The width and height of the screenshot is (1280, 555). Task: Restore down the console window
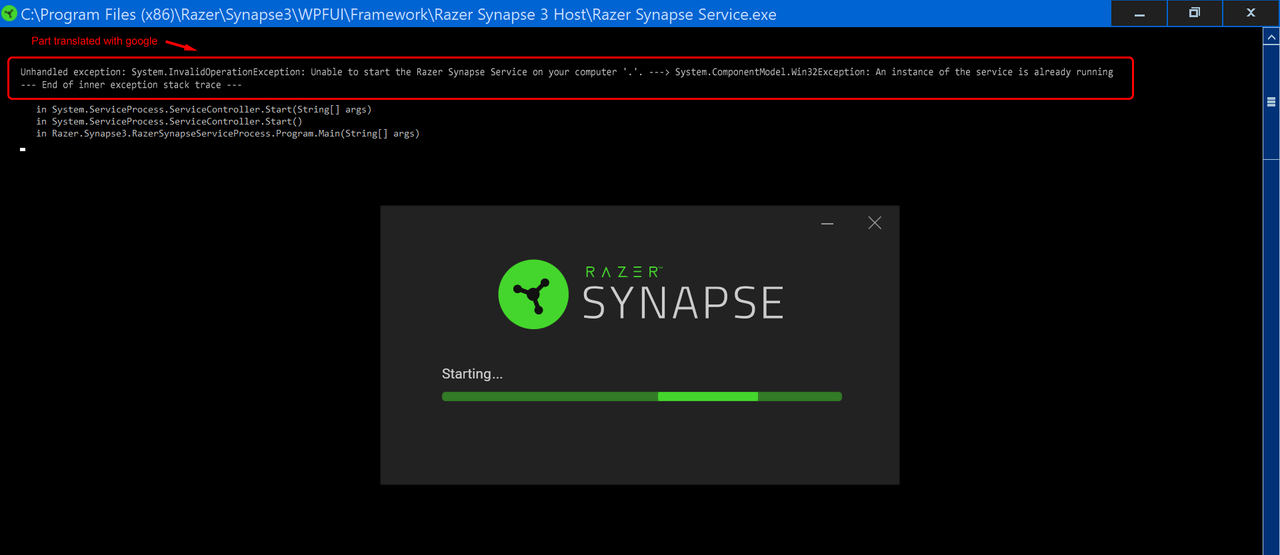(x=1194, y=13)
